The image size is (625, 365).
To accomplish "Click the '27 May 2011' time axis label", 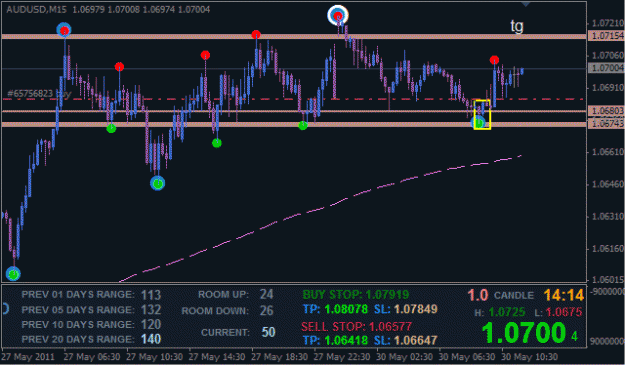I will coord(28,357).
